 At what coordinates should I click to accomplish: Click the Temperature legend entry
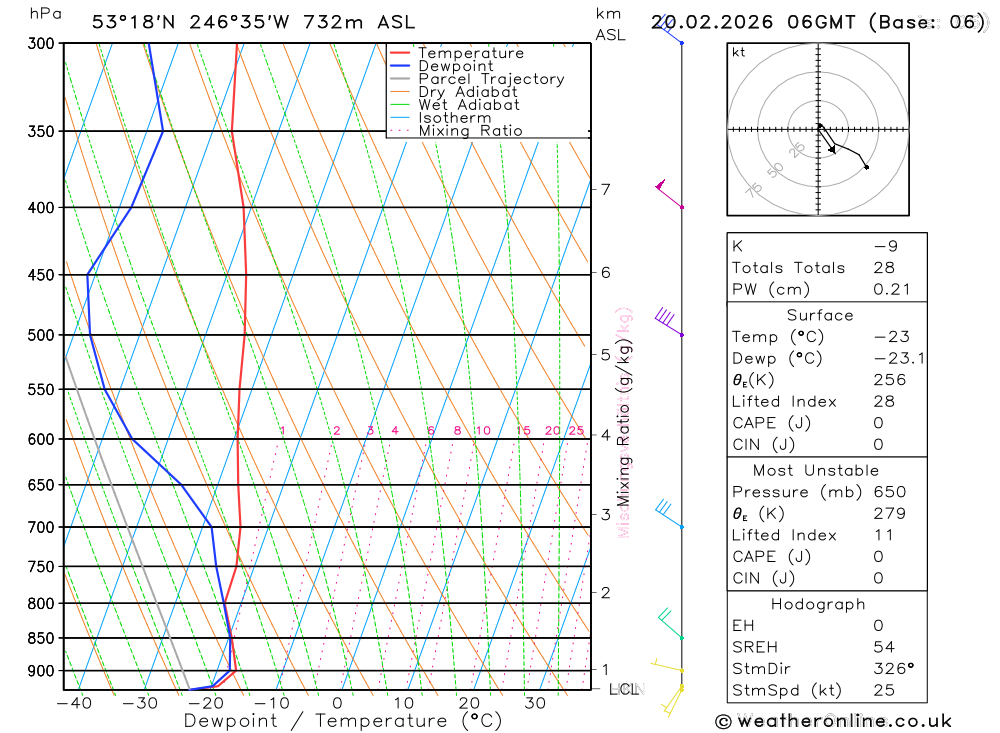coord(457,53)
